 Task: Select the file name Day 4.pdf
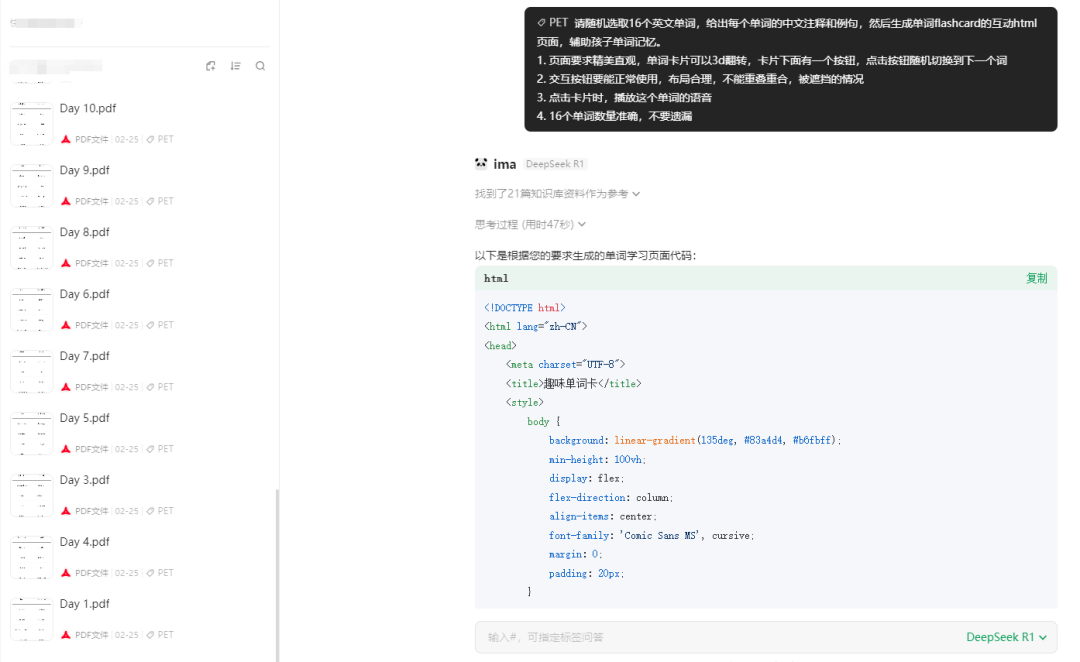coord(85,542)
